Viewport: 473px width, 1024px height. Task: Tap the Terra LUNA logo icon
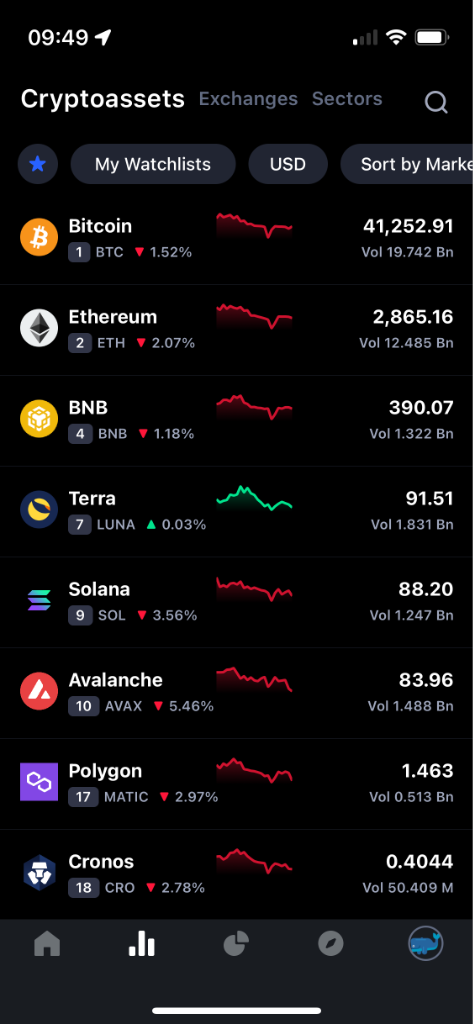click(x=39, y=509)
